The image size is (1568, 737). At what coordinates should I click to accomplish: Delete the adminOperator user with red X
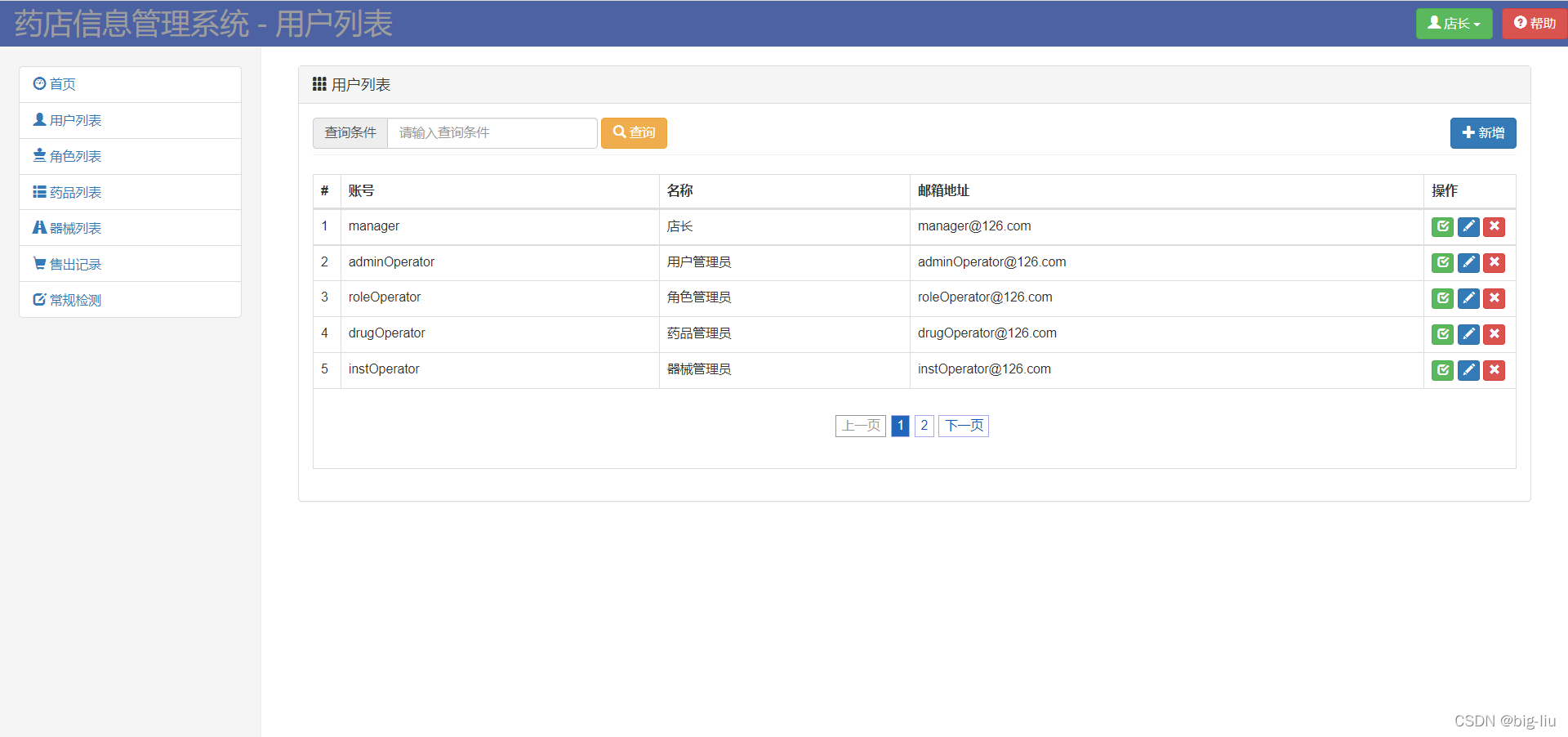pyautogui.click(x=1494, y=262)
